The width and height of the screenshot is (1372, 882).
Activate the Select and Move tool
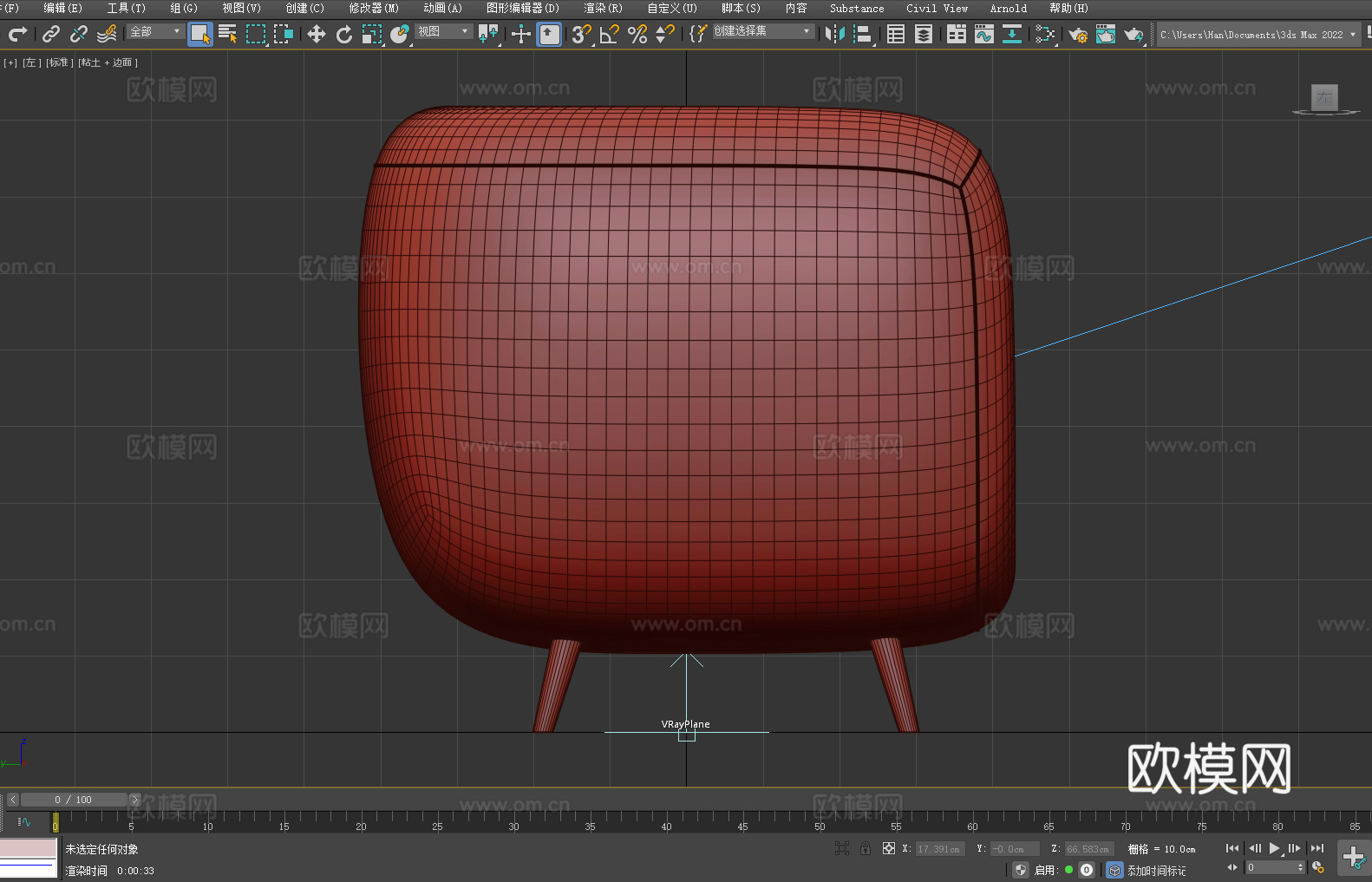317,34
